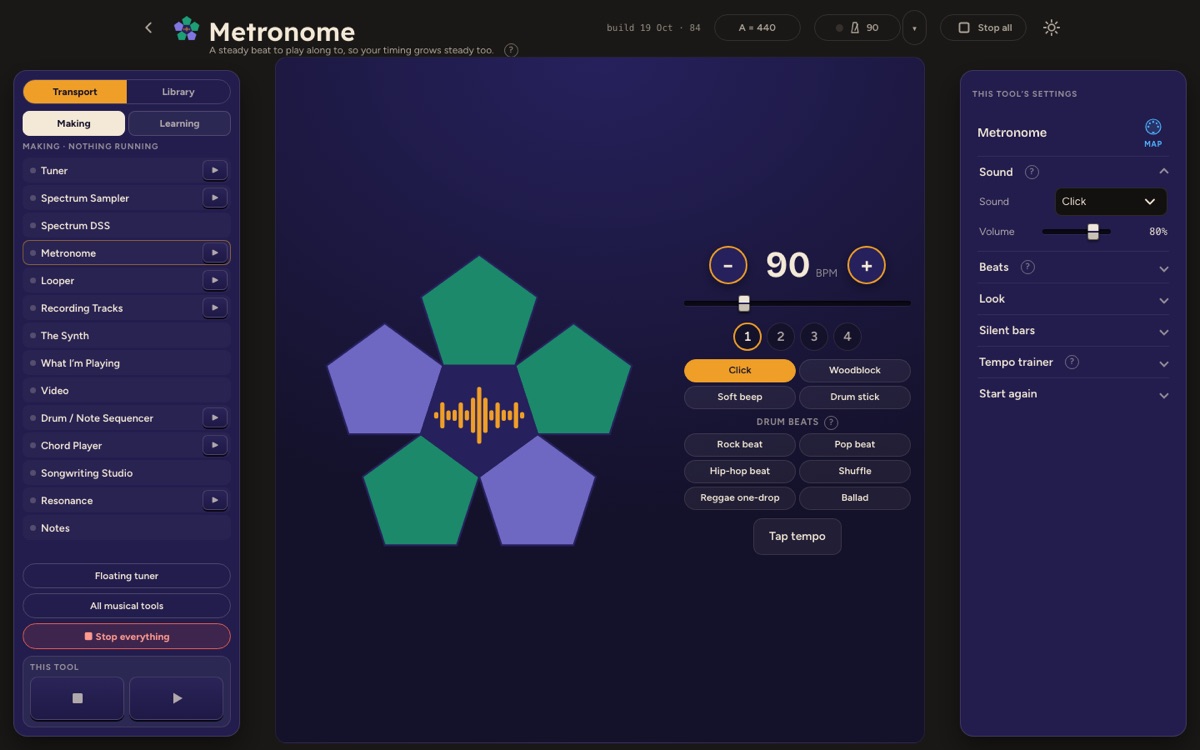Open the Tempo trainer help icon
The height and width of the screenshot is (750, 1200).
pyautogui.click(x=1072, y=362)
